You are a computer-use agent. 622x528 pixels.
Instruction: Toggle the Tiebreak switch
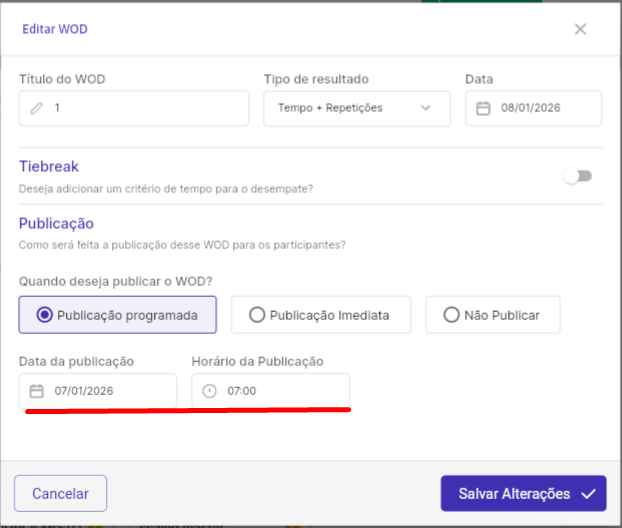(578, 176)
